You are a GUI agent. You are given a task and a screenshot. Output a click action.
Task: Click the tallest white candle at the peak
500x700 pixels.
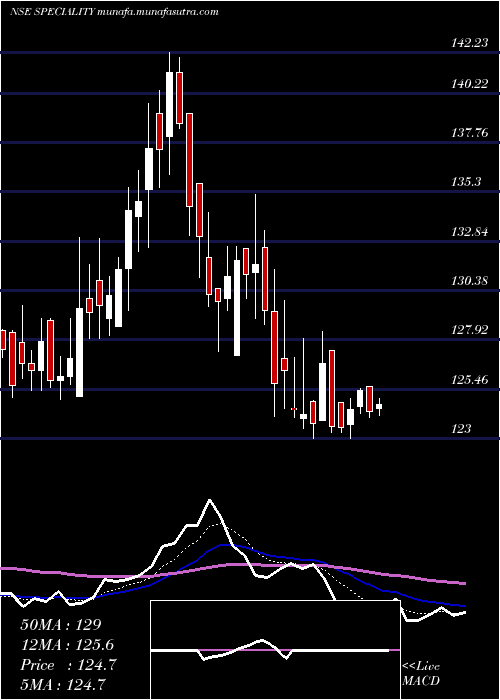[169, 104]
